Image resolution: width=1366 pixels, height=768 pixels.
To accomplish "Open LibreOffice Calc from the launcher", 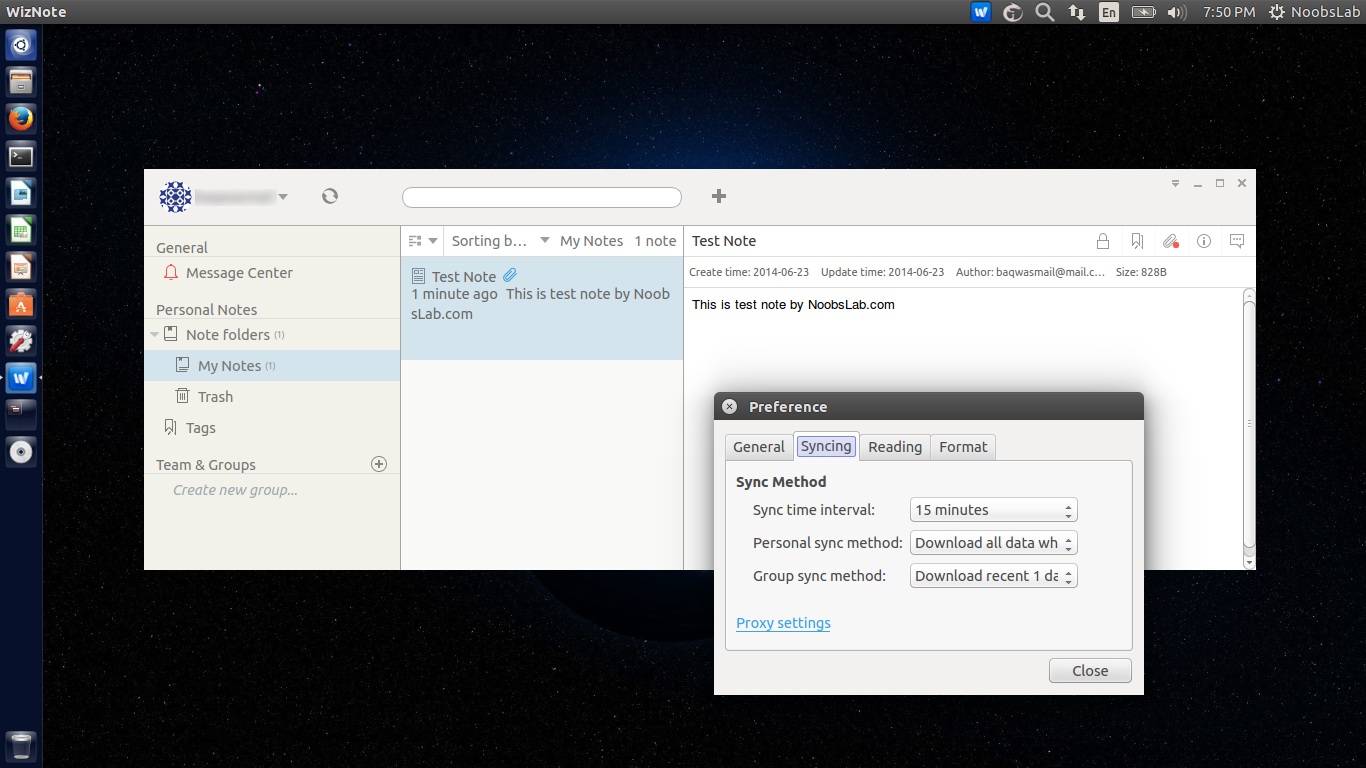I will pos(21,230).
